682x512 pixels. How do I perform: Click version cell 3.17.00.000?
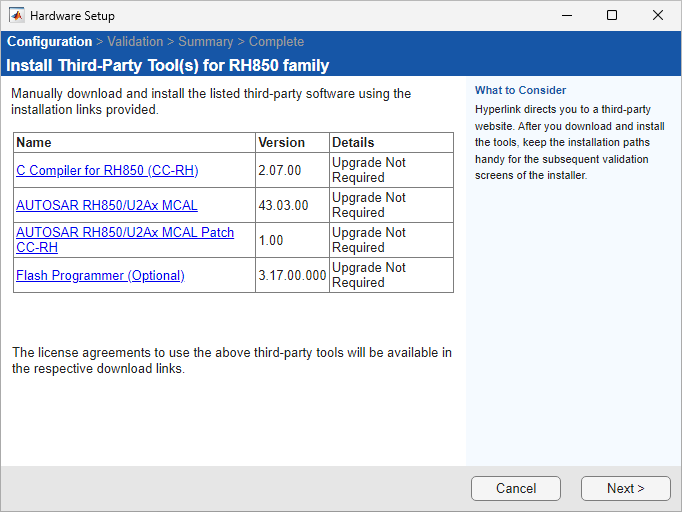point(292,275)
